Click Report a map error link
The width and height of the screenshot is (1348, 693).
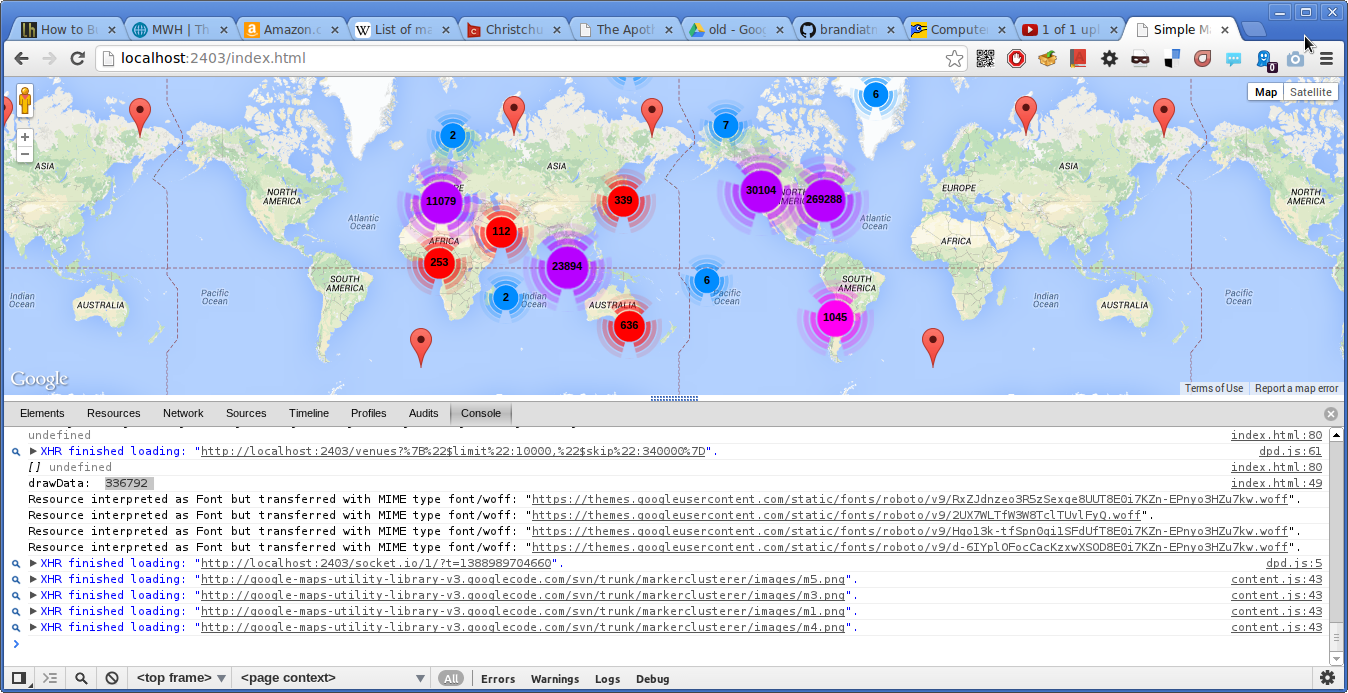pyautogui.click(x=1296, y=388)
